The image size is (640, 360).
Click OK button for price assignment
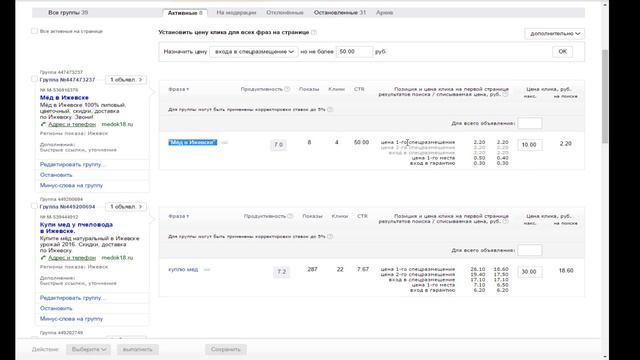tap(562, 51)
